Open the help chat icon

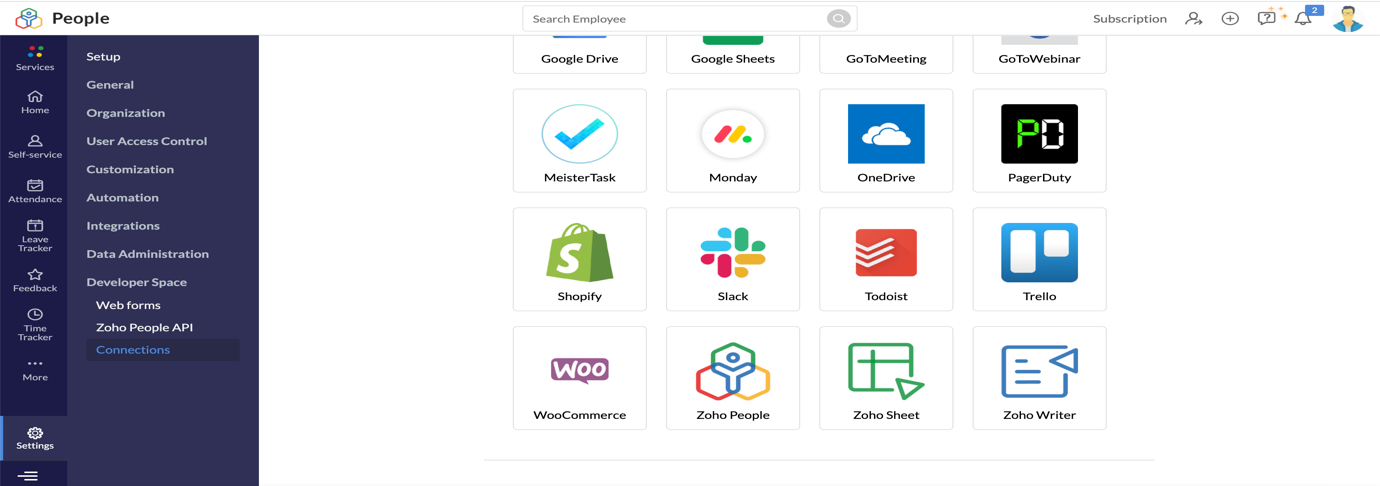point(1268,18)
